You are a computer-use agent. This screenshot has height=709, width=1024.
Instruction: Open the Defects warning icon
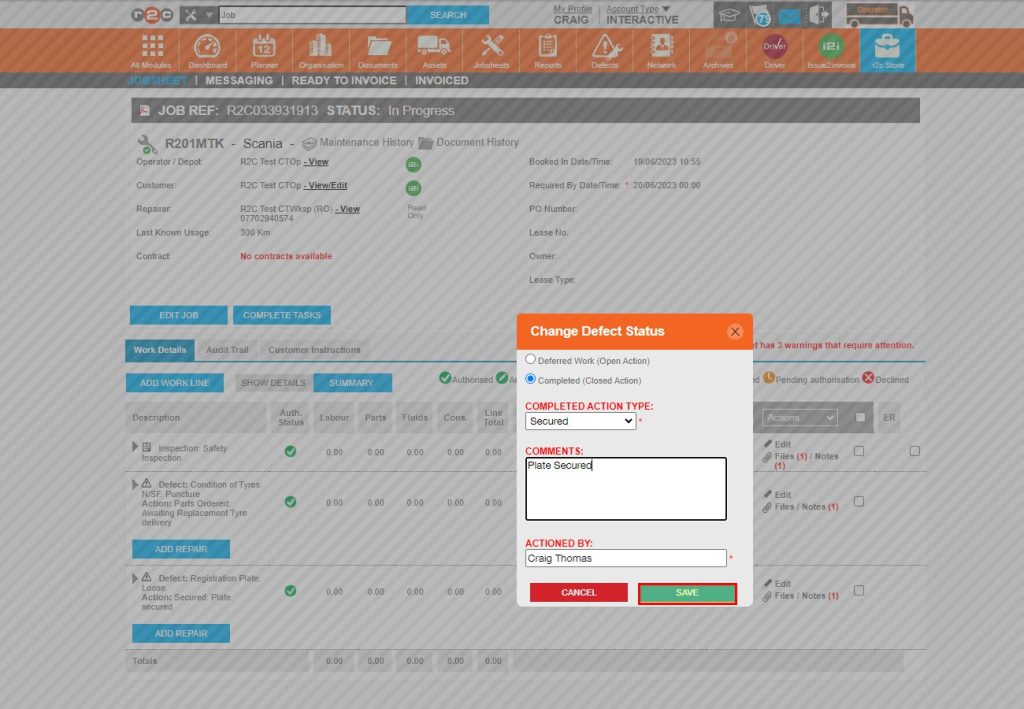pos(605,48)
